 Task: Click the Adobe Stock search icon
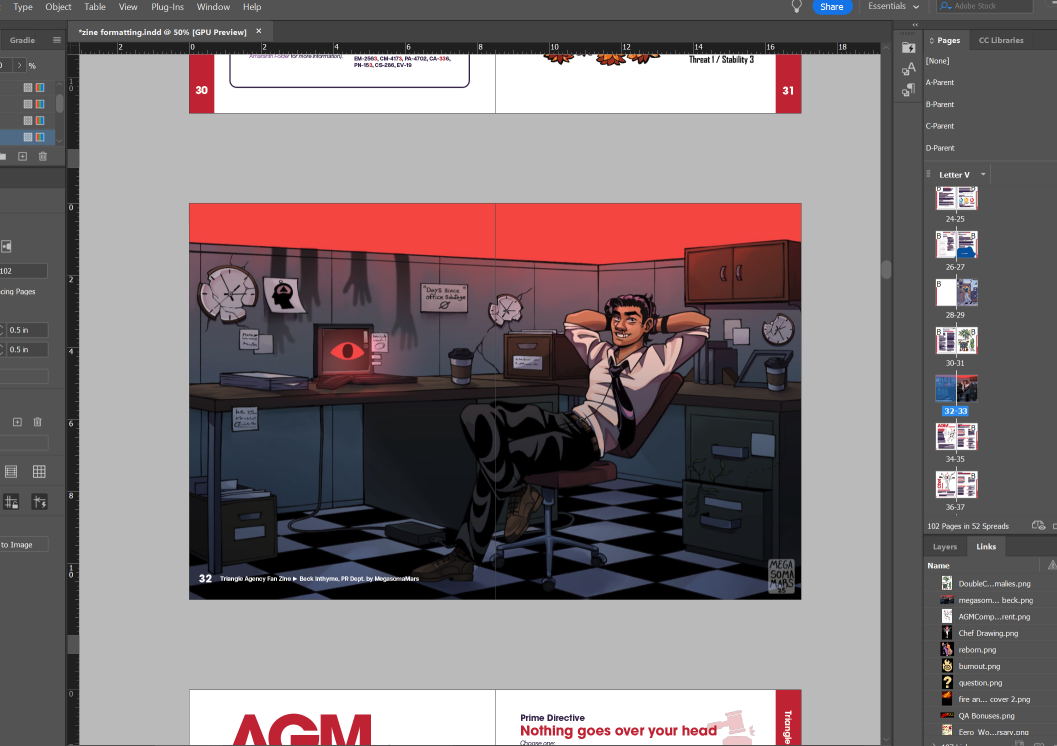(946, 6)
